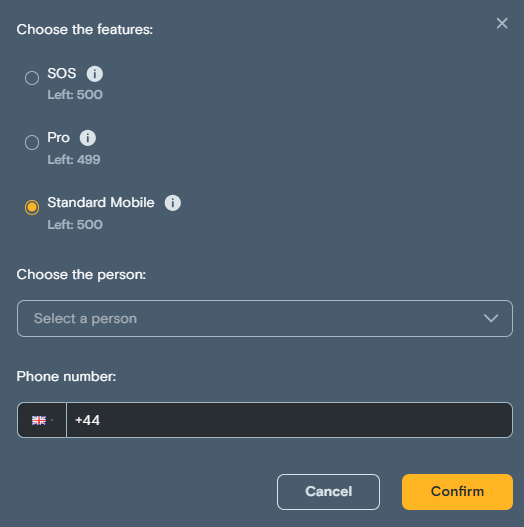Click the Cancel button
Viewport: 524px width, 527px height.
(x=328, y=492)
